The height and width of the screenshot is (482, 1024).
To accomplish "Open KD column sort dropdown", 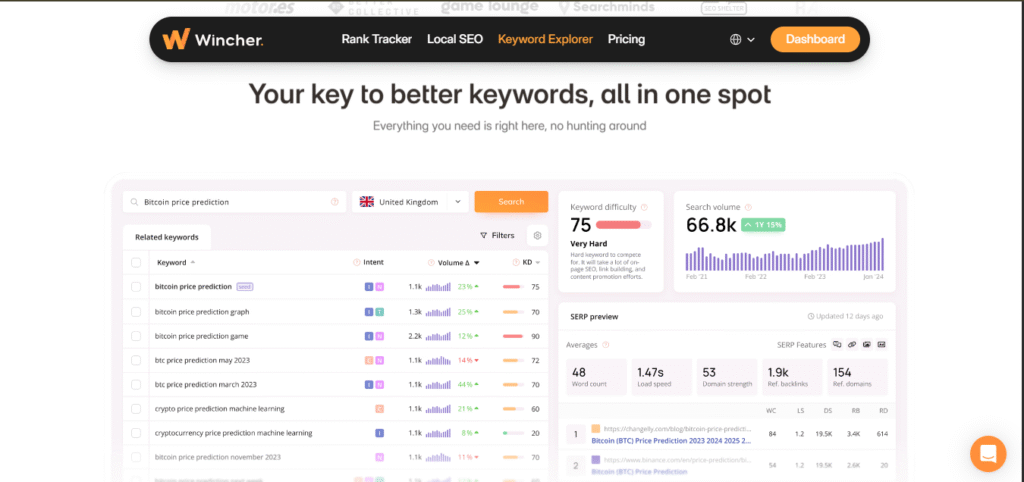I will click(x=538, y=263).
